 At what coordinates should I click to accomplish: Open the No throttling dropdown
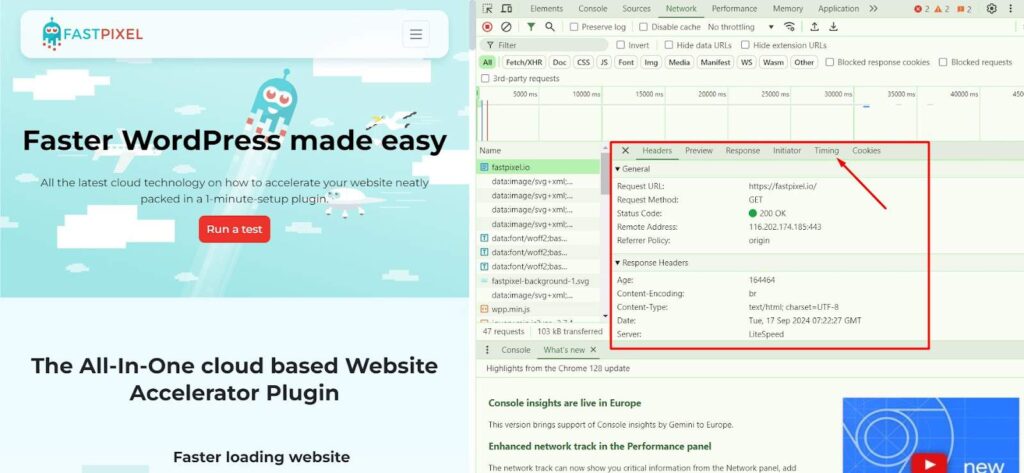click(x=741, y=27)
